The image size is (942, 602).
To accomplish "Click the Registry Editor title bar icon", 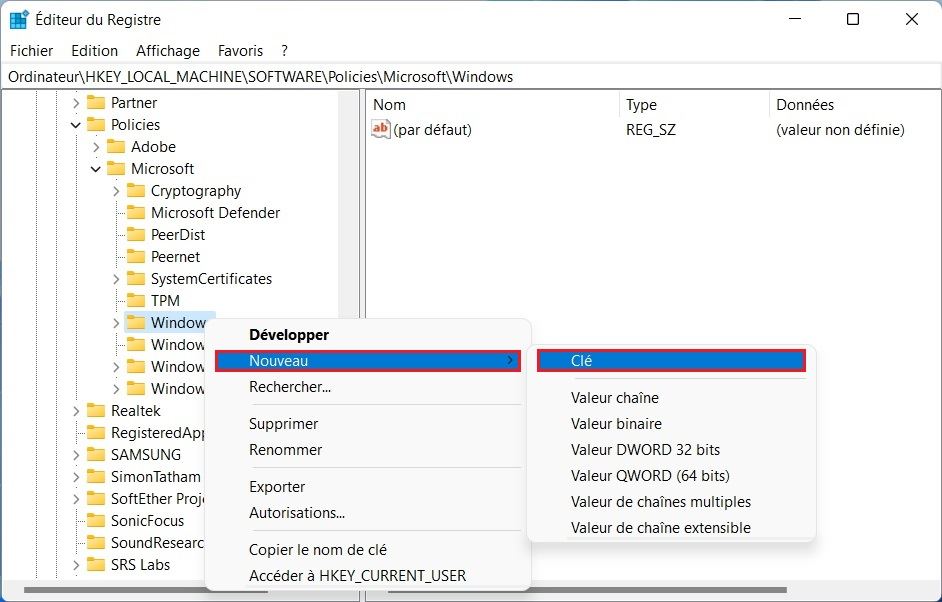I will (18, 18).
